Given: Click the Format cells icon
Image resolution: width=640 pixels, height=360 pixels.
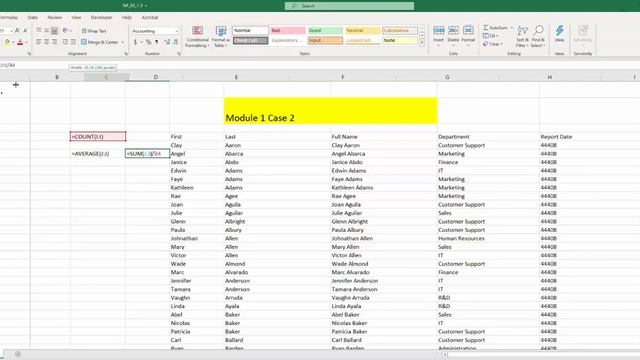Looking at the screenshot, I should coord(468,31).
